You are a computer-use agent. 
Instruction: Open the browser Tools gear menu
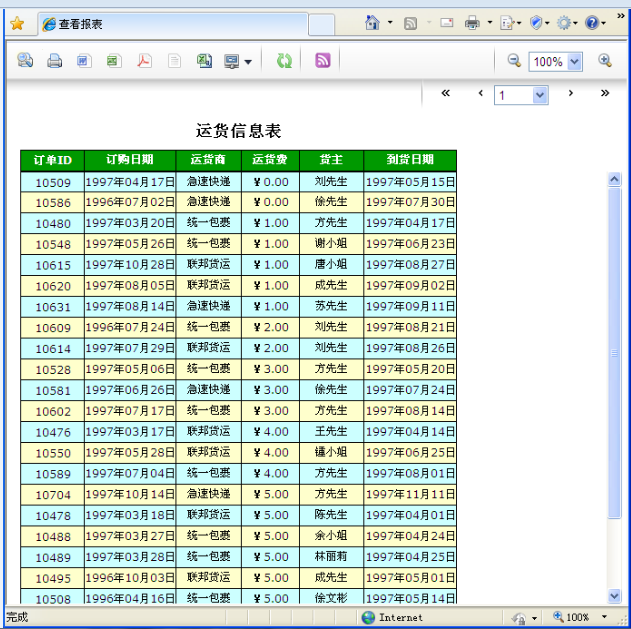click(567, 23)
